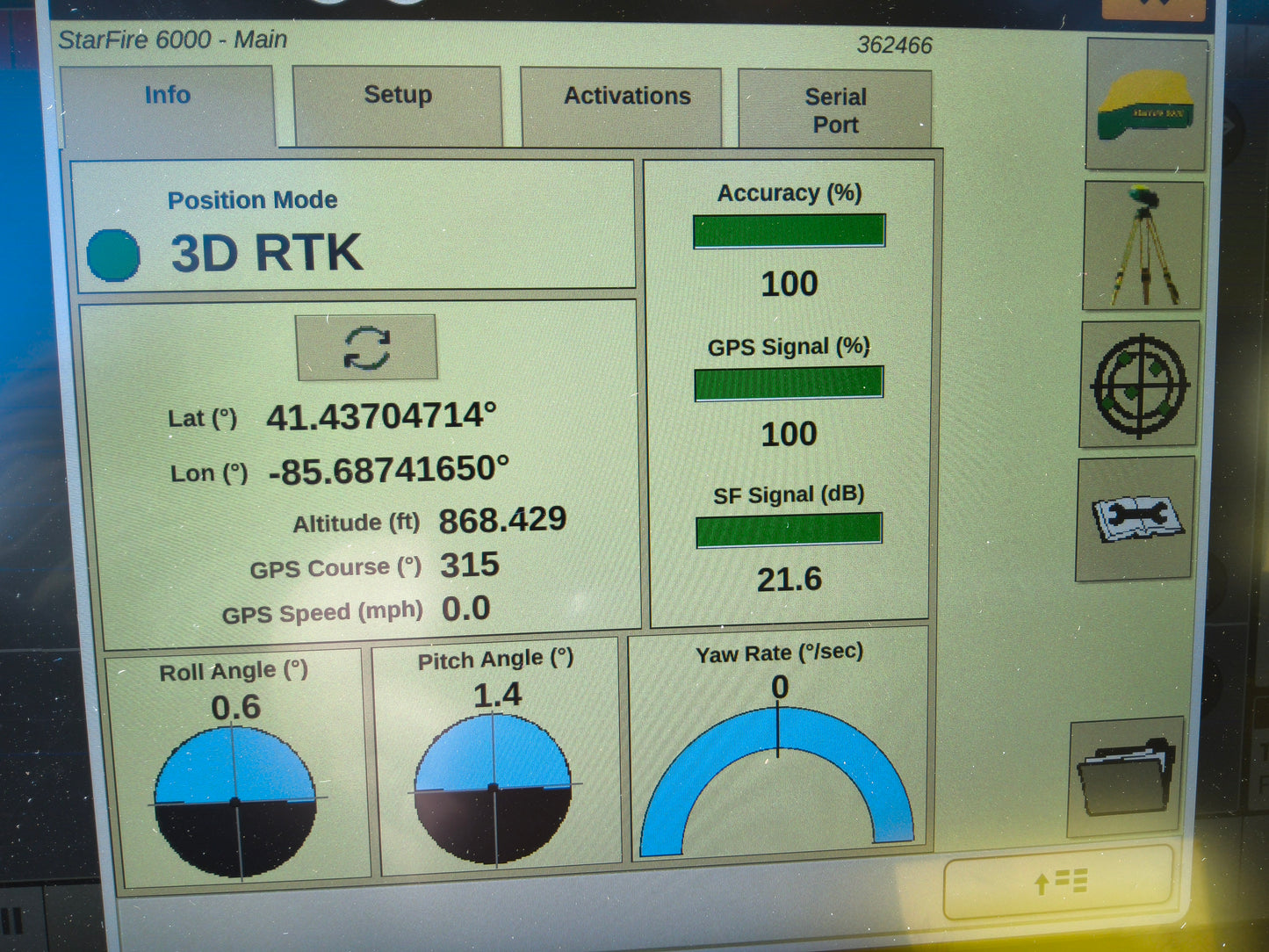The height and width of the screenshot is (952, 1269).
Task: Click the SF Signal strength bar
Action: (788, 527)
